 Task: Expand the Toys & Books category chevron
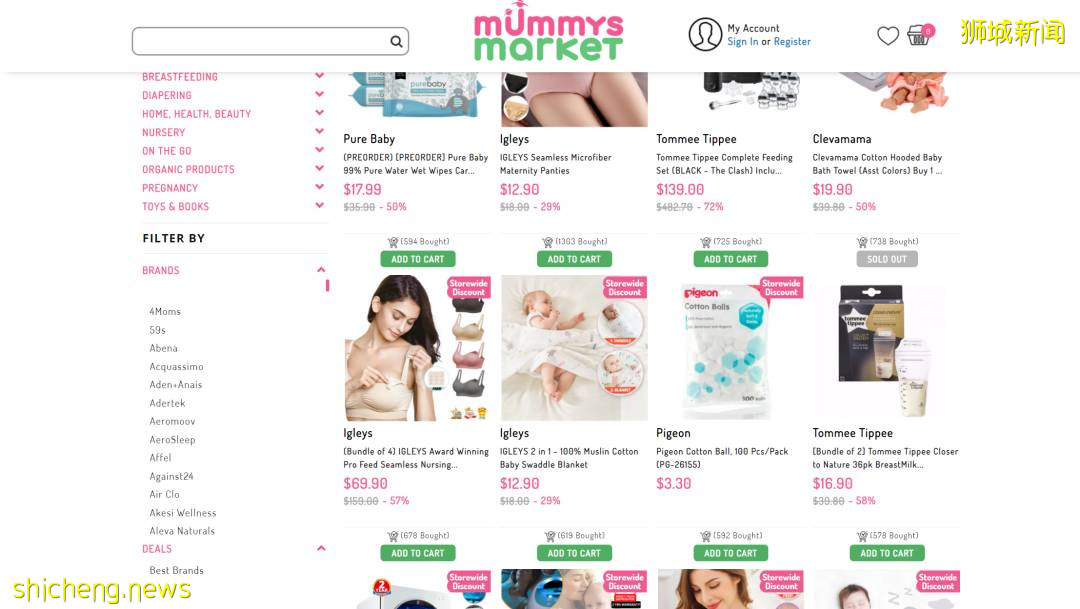(320, 205)
